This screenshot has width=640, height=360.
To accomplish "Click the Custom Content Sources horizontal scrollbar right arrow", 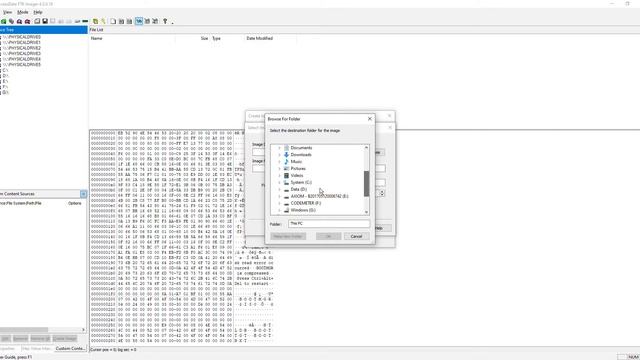I will tap(84, 329).
